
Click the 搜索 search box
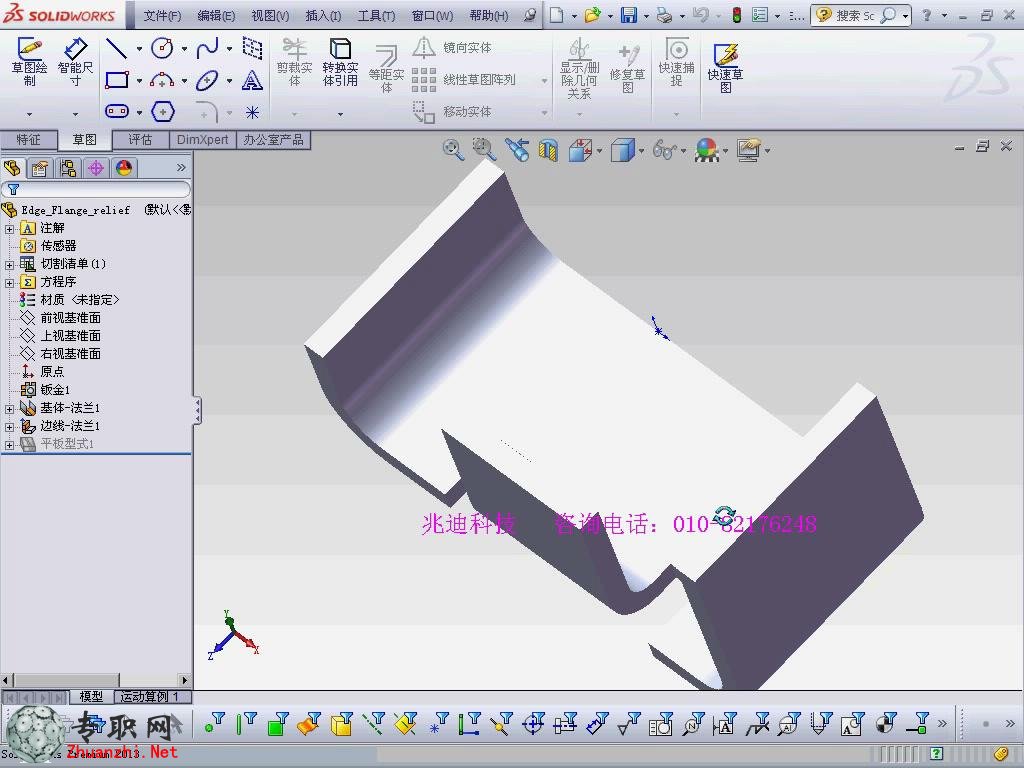click(x=861, y=15)
